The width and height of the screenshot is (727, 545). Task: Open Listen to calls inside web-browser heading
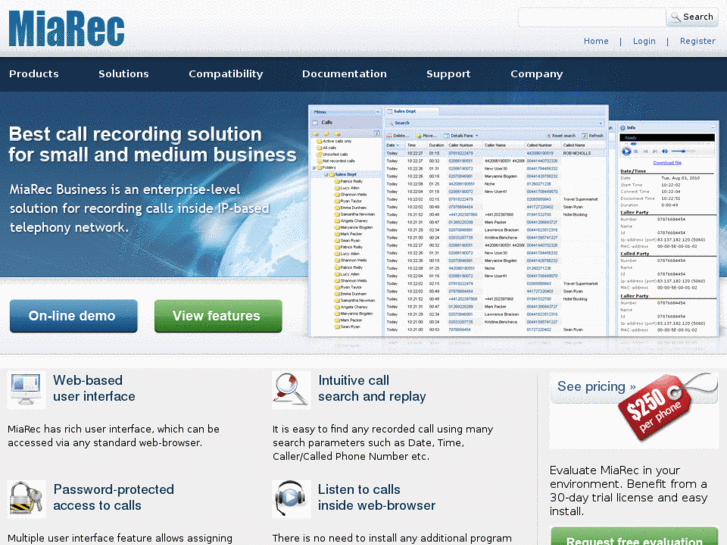coord(376,497)
